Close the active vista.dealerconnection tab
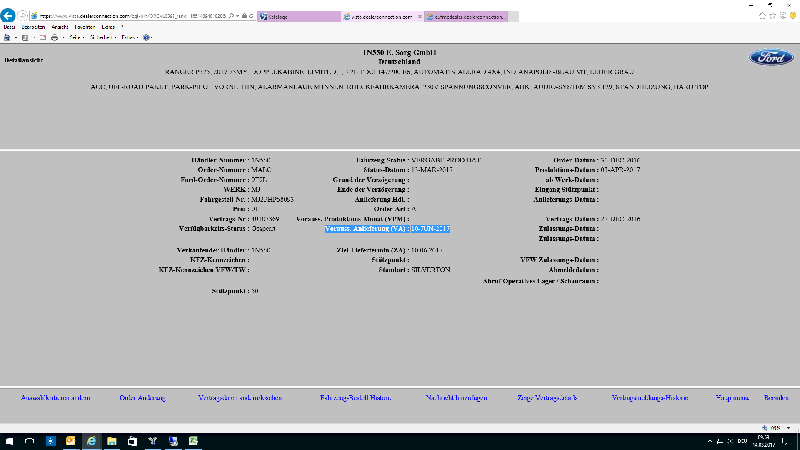800x450 pixels. [x=420, y=17]
